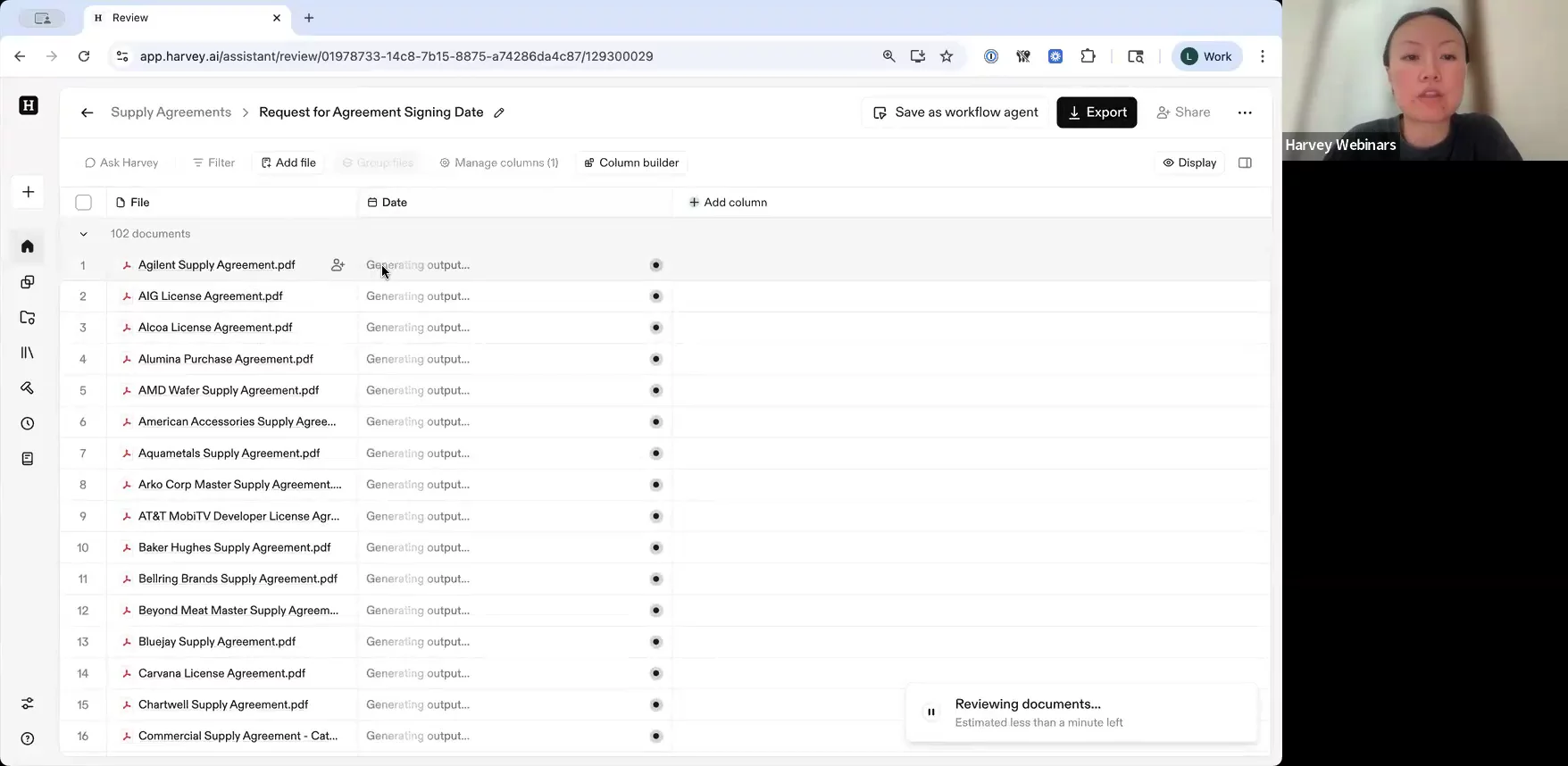Open the help question mark icon

click(28, 738)
